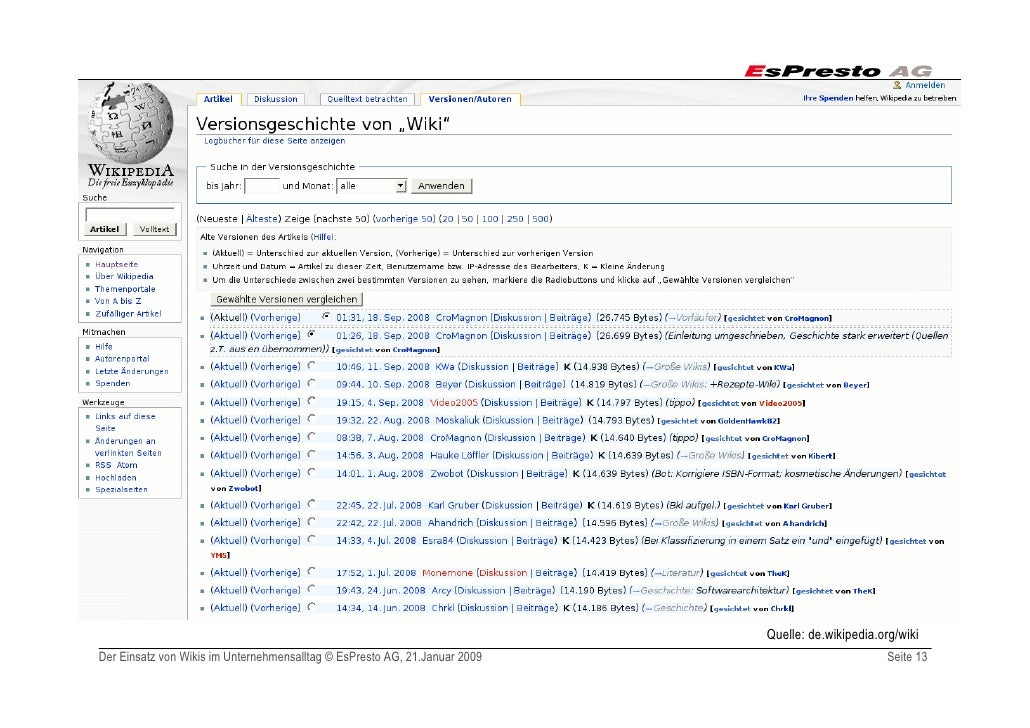
Task: Open user Karl Gruber's profile link
Action: pyautogui.click(x=453, y=505)
